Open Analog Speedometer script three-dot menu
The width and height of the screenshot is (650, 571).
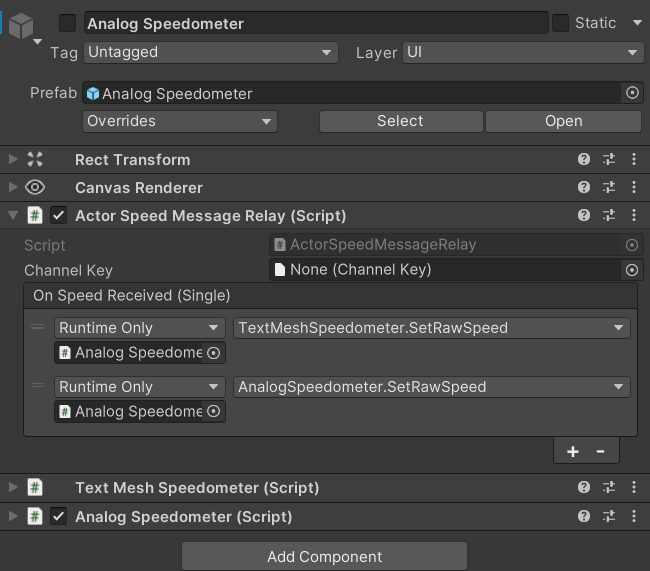(x=634, y=516)
